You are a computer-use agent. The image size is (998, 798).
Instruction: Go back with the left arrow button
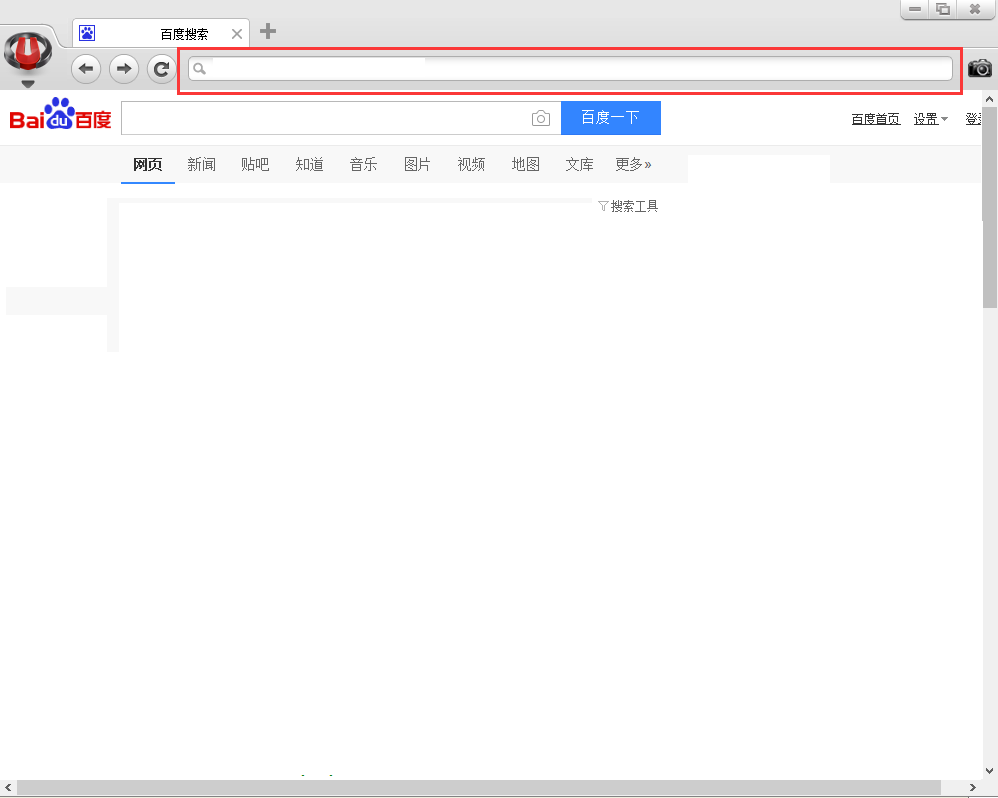(x=86, y=69)
